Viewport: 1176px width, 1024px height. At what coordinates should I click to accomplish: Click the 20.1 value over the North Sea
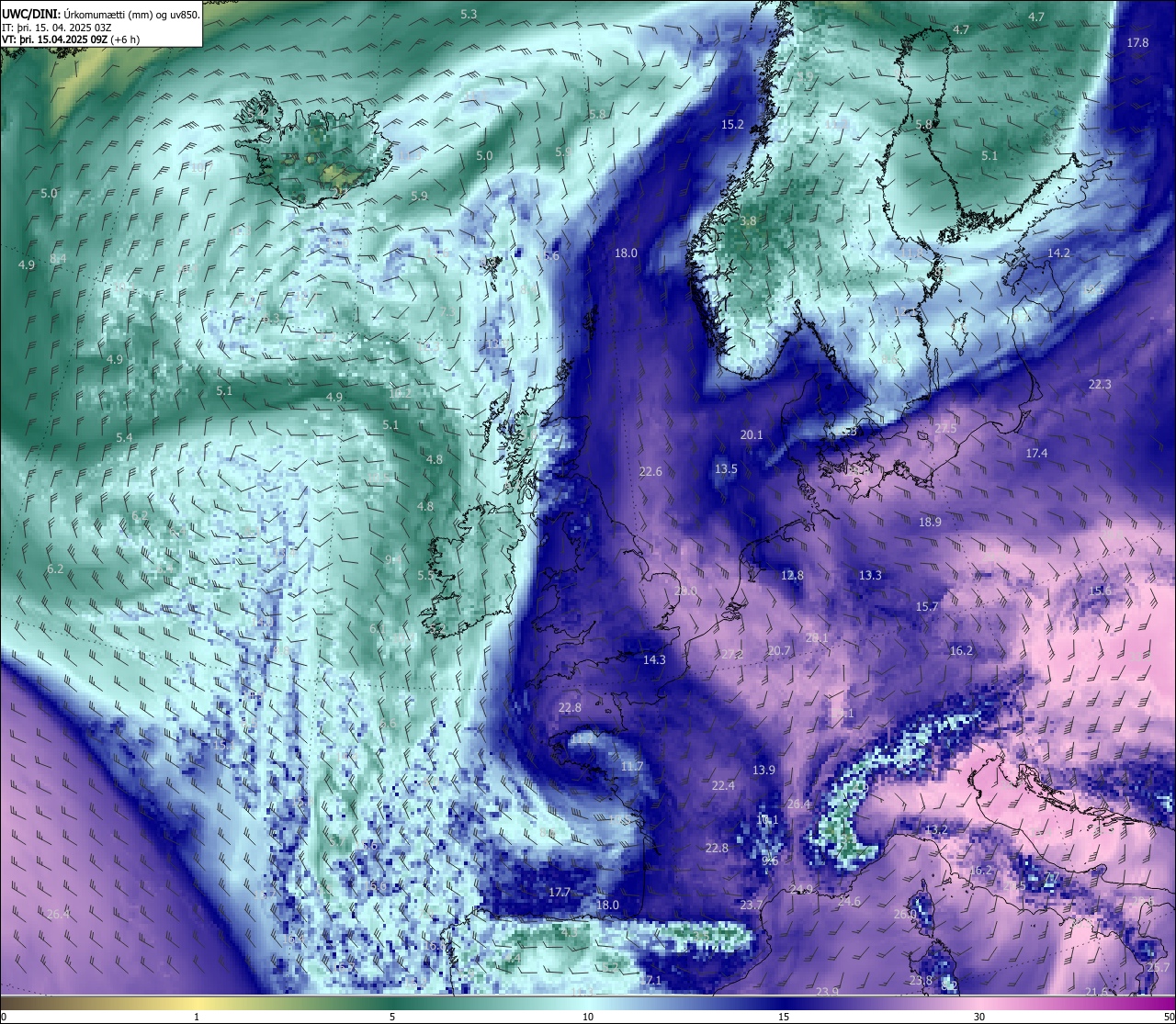tap(752, 435)
